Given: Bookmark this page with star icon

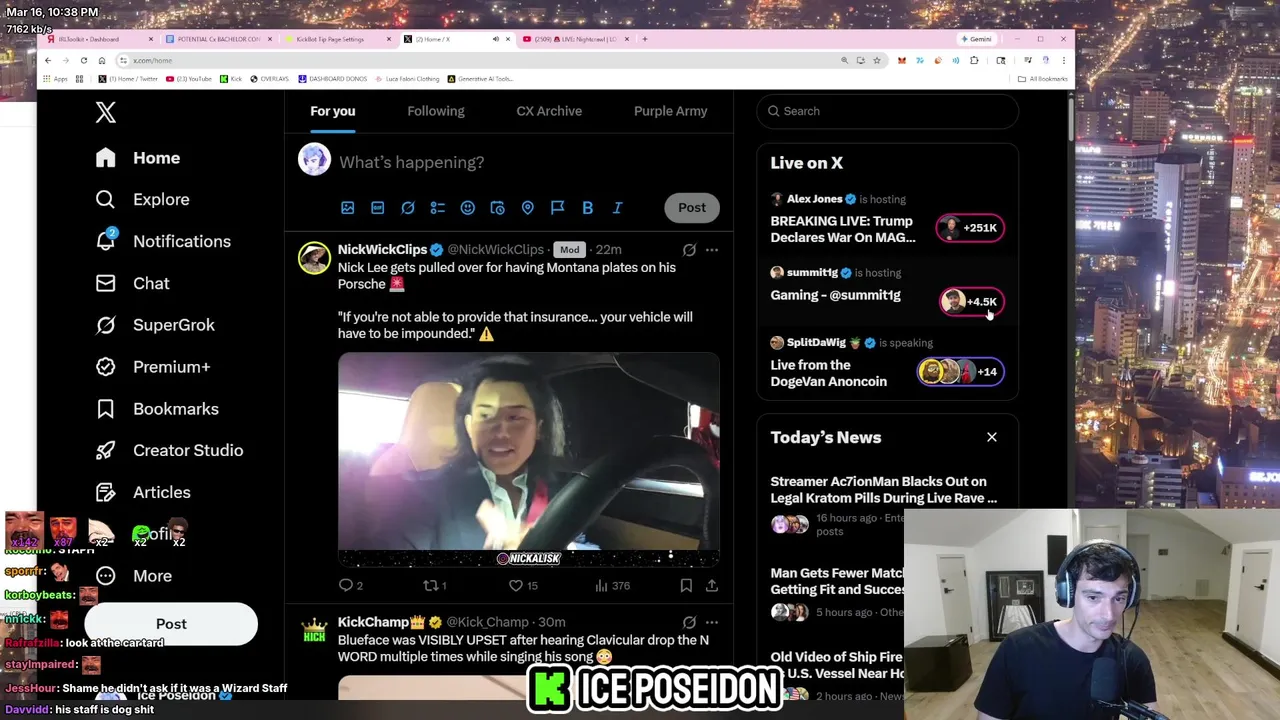Looking at the screenshot, I should (877, 60).
